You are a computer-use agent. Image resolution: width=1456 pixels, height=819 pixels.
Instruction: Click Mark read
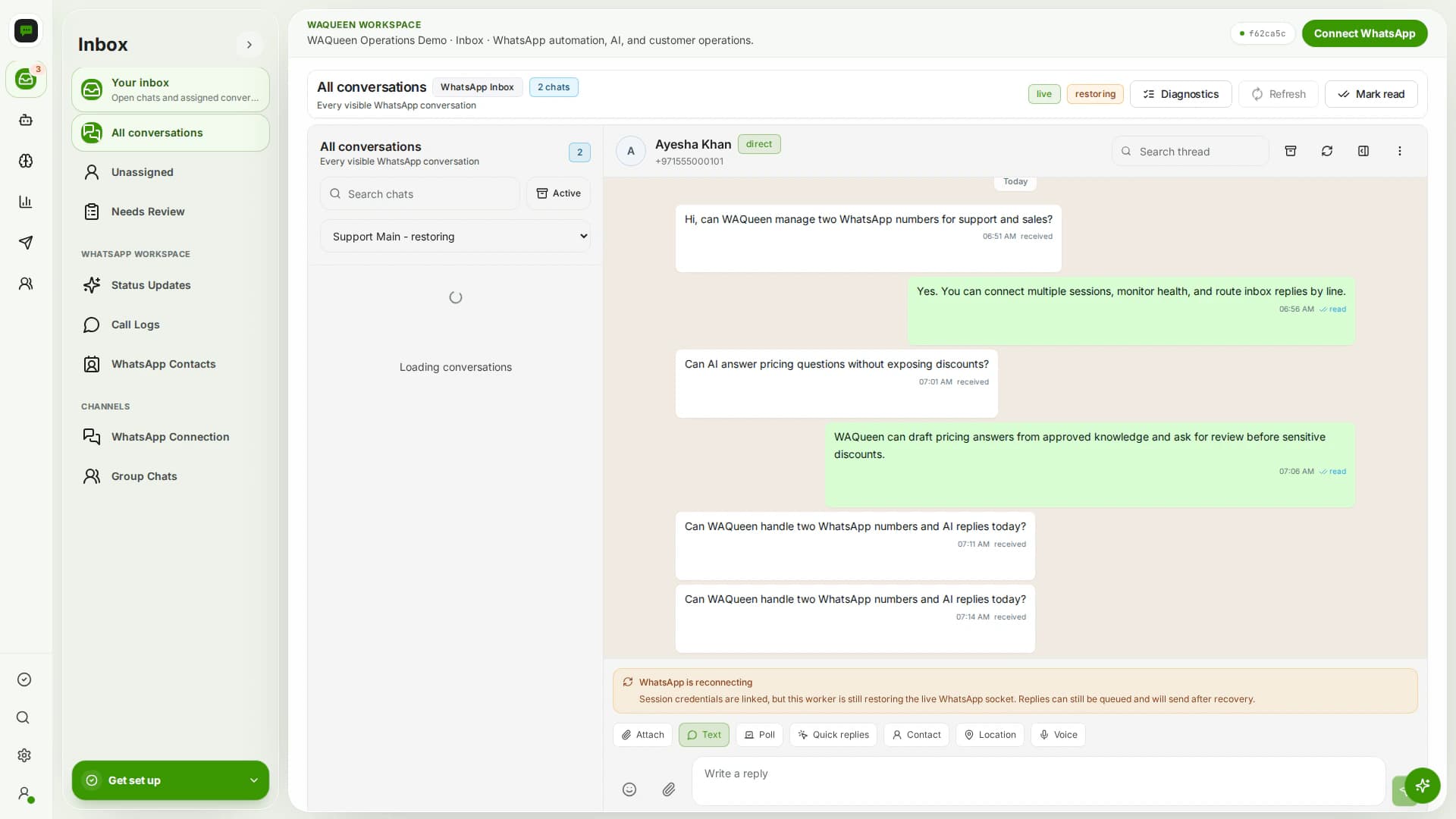click(1371, 94)
